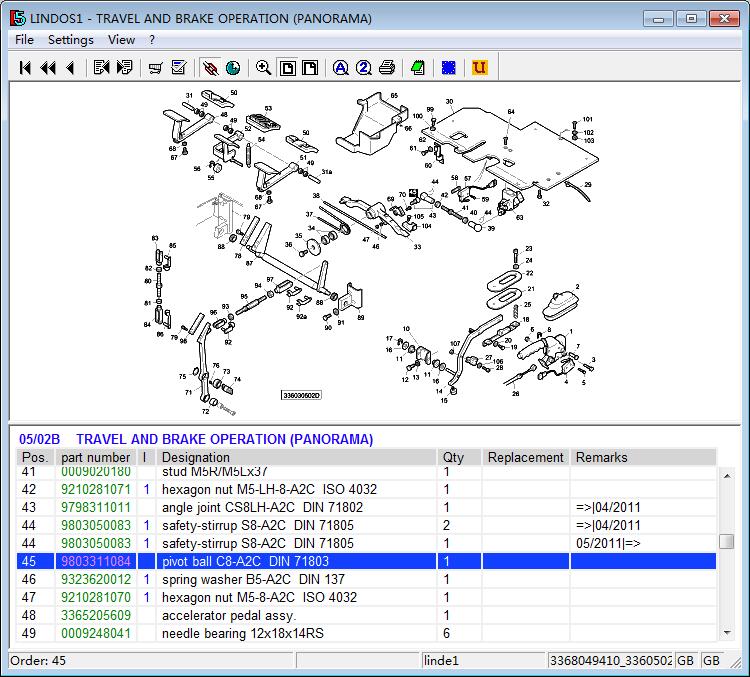Select the second page layout icon
This screenshot has height=677, width=750.
click(x=310, y=68)
